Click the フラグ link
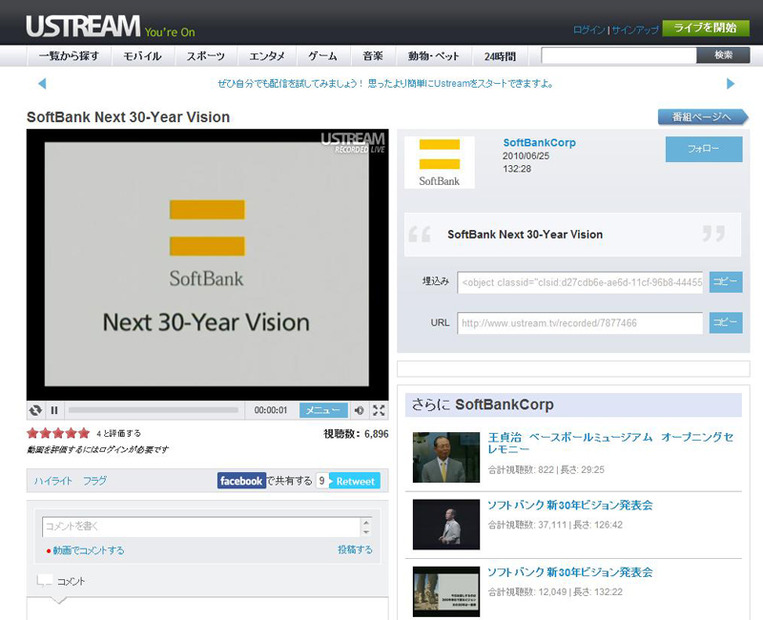 pyautogui.click(x=94, y=481)
